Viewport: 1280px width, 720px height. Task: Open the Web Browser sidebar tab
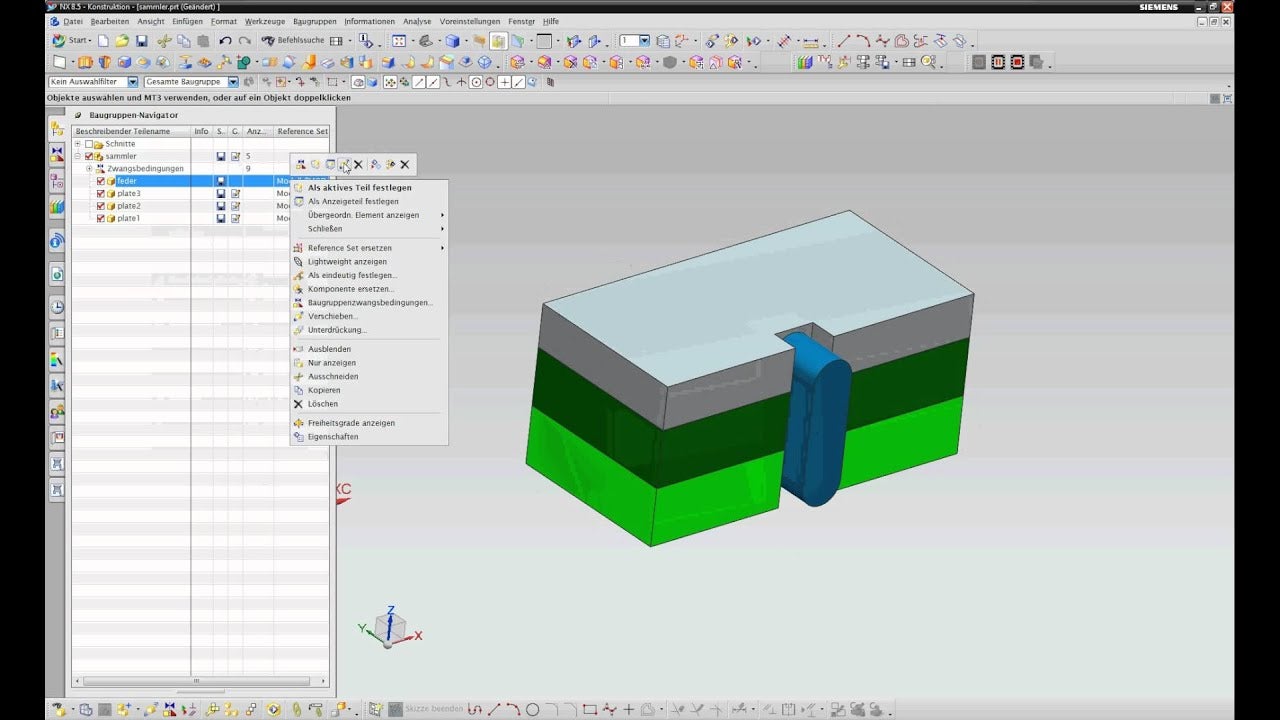coord(57,273)
